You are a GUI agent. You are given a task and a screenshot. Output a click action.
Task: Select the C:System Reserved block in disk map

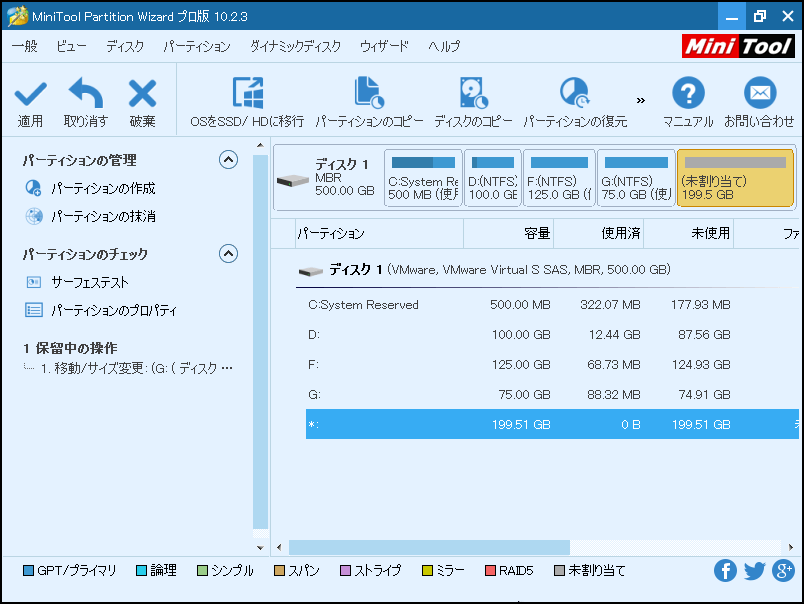coord(423,178)
